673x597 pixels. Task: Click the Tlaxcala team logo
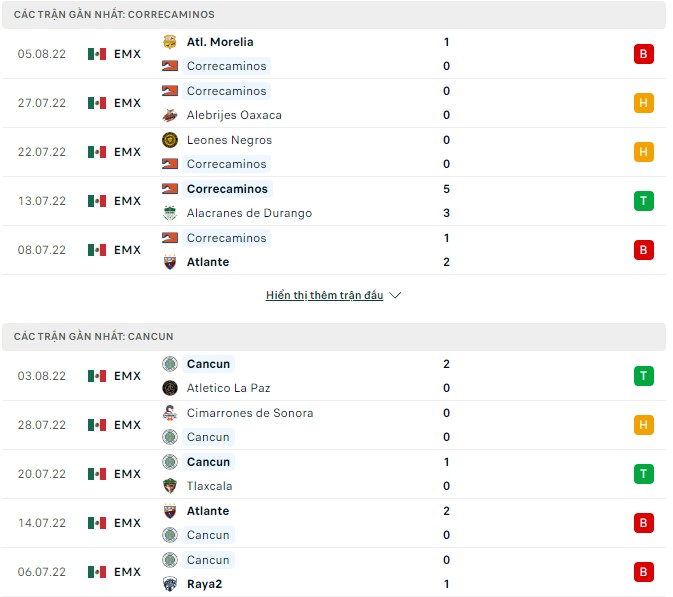170,486
